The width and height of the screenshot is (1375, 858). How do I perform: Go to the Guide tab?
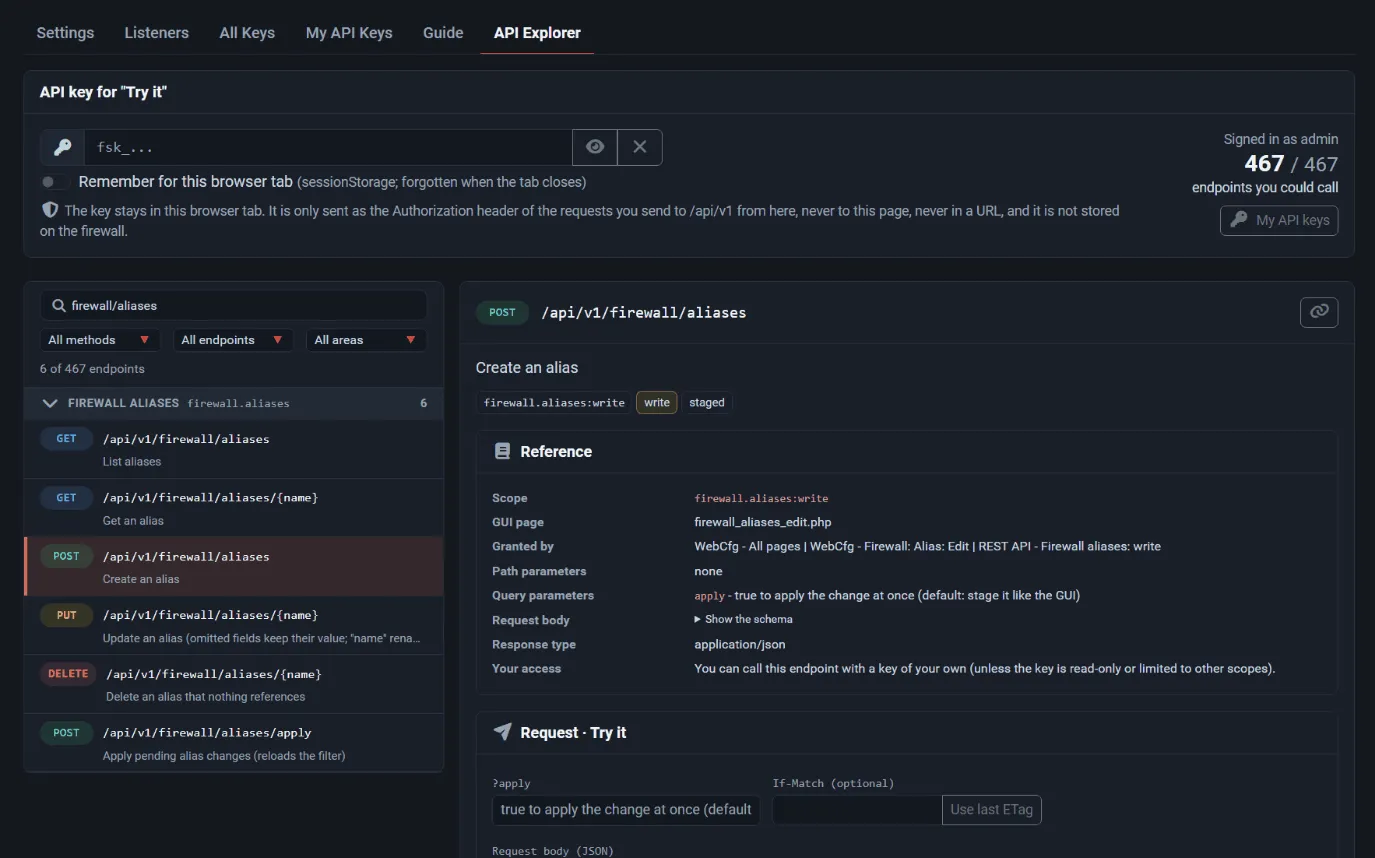point(443,32)
